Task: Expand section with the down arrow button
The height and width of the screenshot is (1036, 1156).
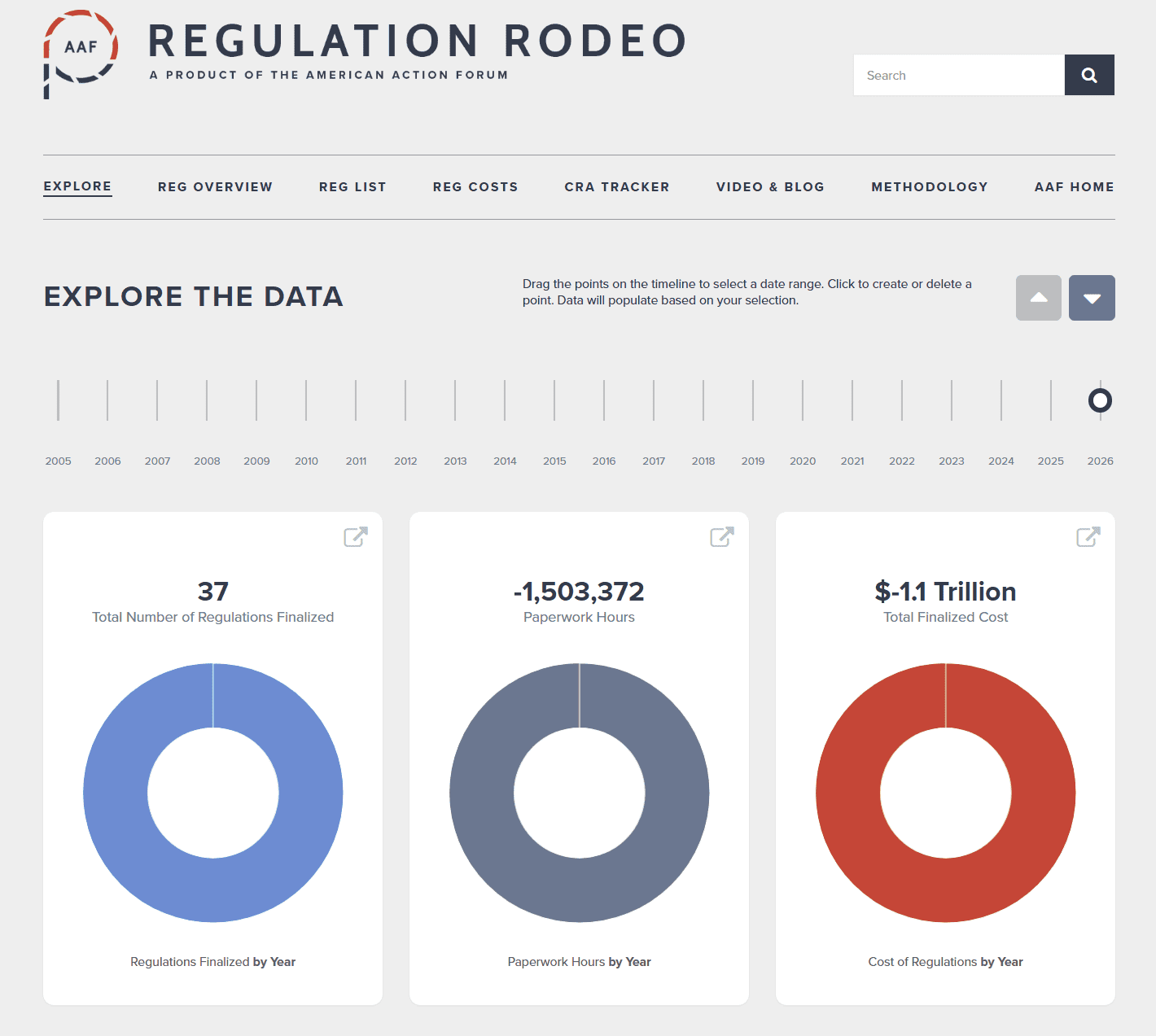Action: pos(1092,298)
